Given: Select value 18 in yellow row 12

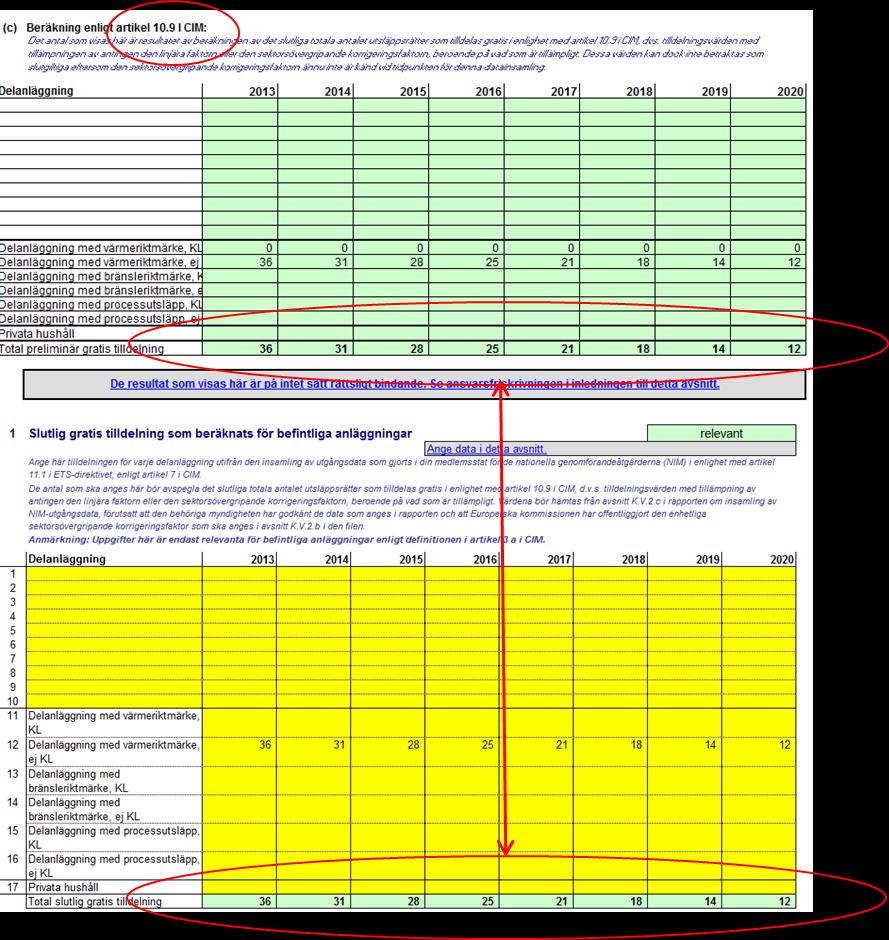Looking at the screenshot, I should [x=636, y=745].
